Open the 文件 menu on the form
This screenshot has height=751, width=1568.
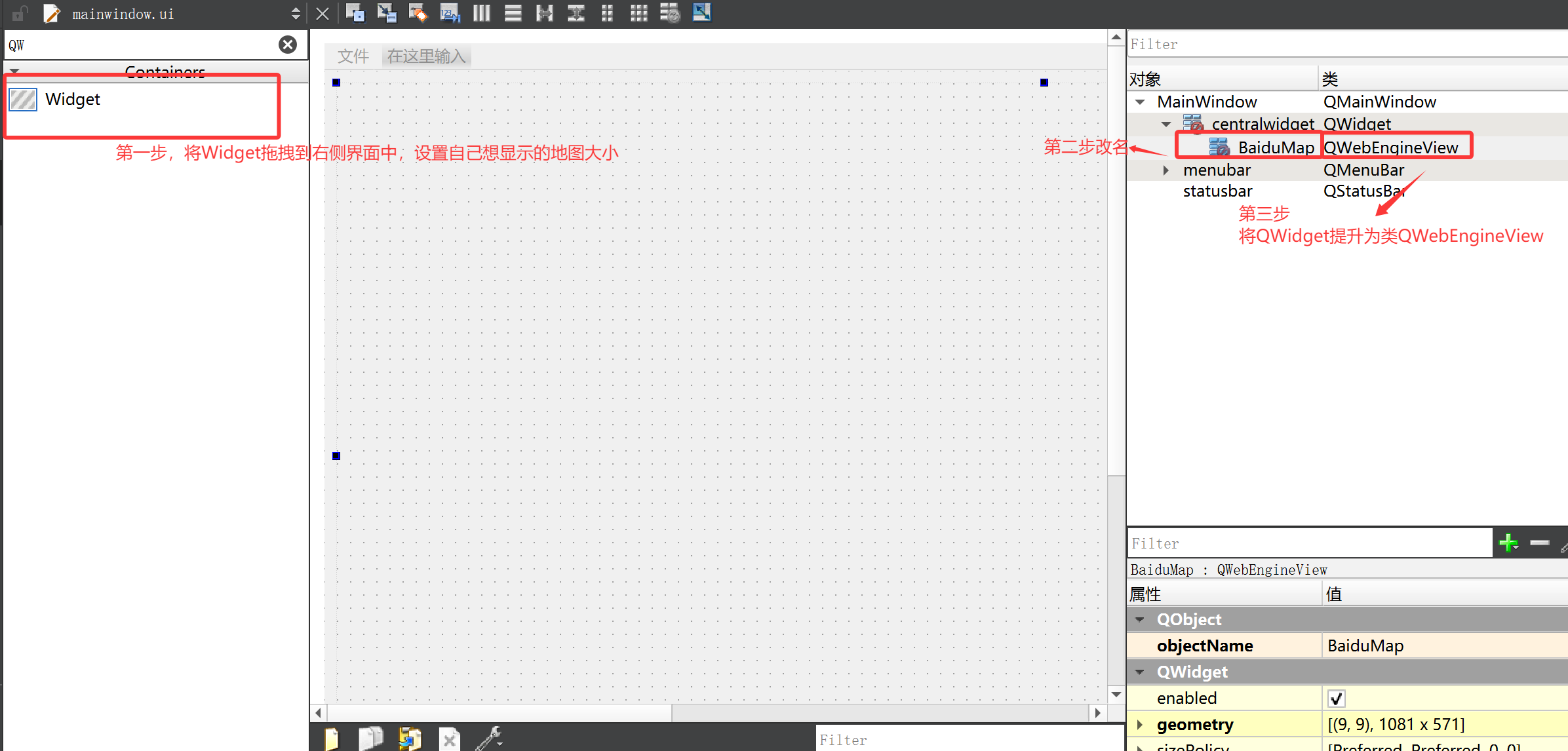(x=353, y=56)
